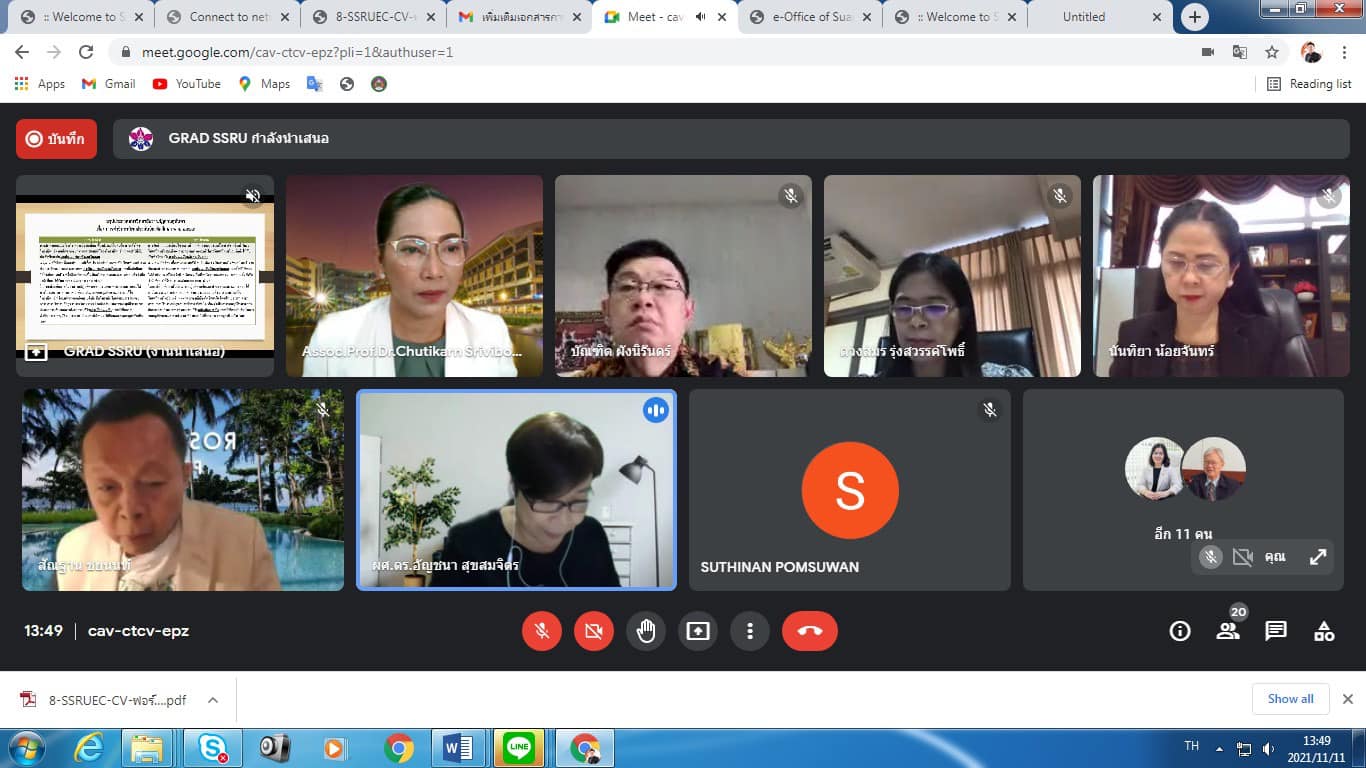Screen dimensions: 1366x768
Task: Open the LINE app in the taskbar
Action: pos(519,748)
